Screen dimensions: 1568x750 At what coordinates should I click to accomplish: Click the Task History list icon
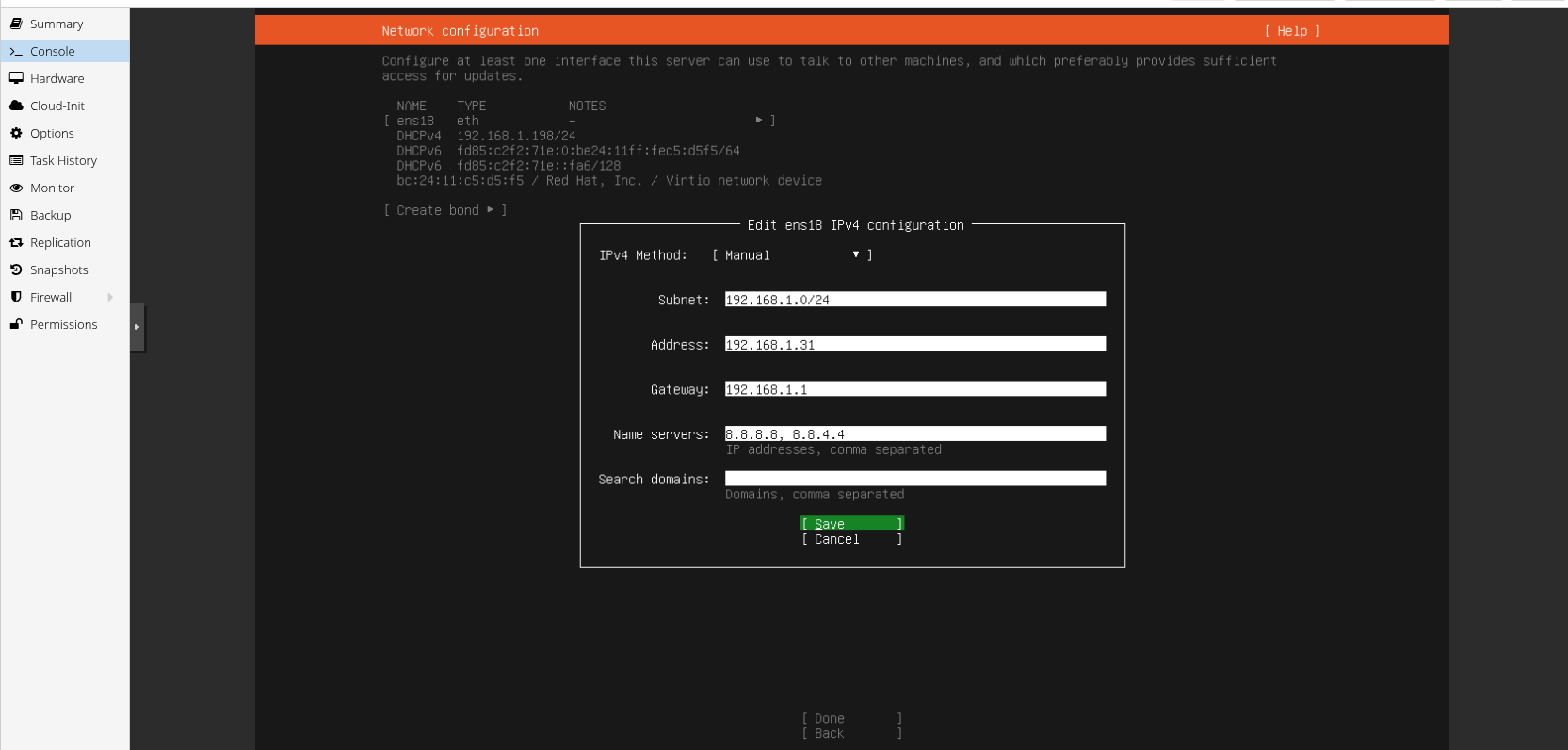click(16, 160)
